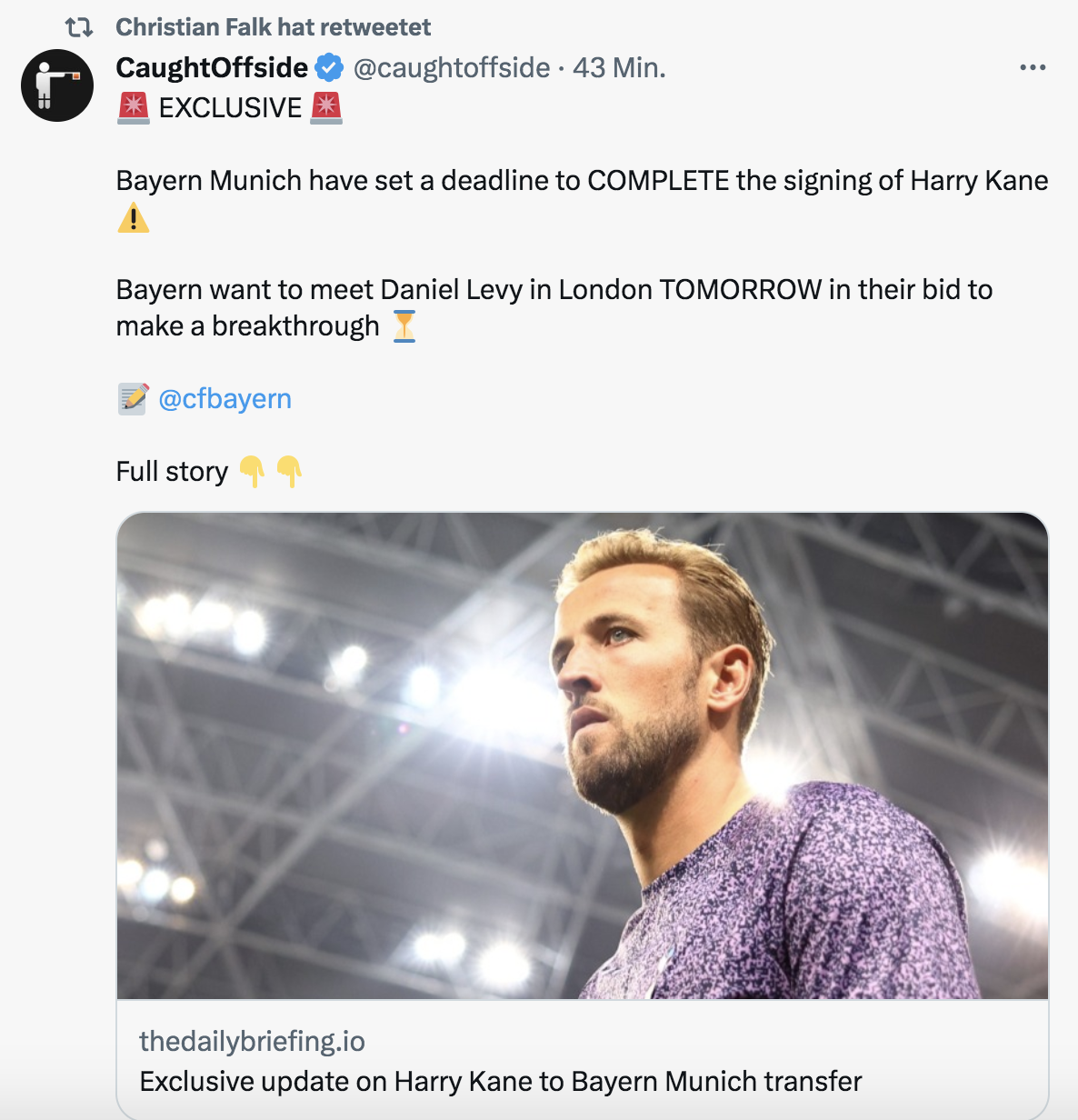Click the CaughtOffside profile avatar

[x=57, y=85]
